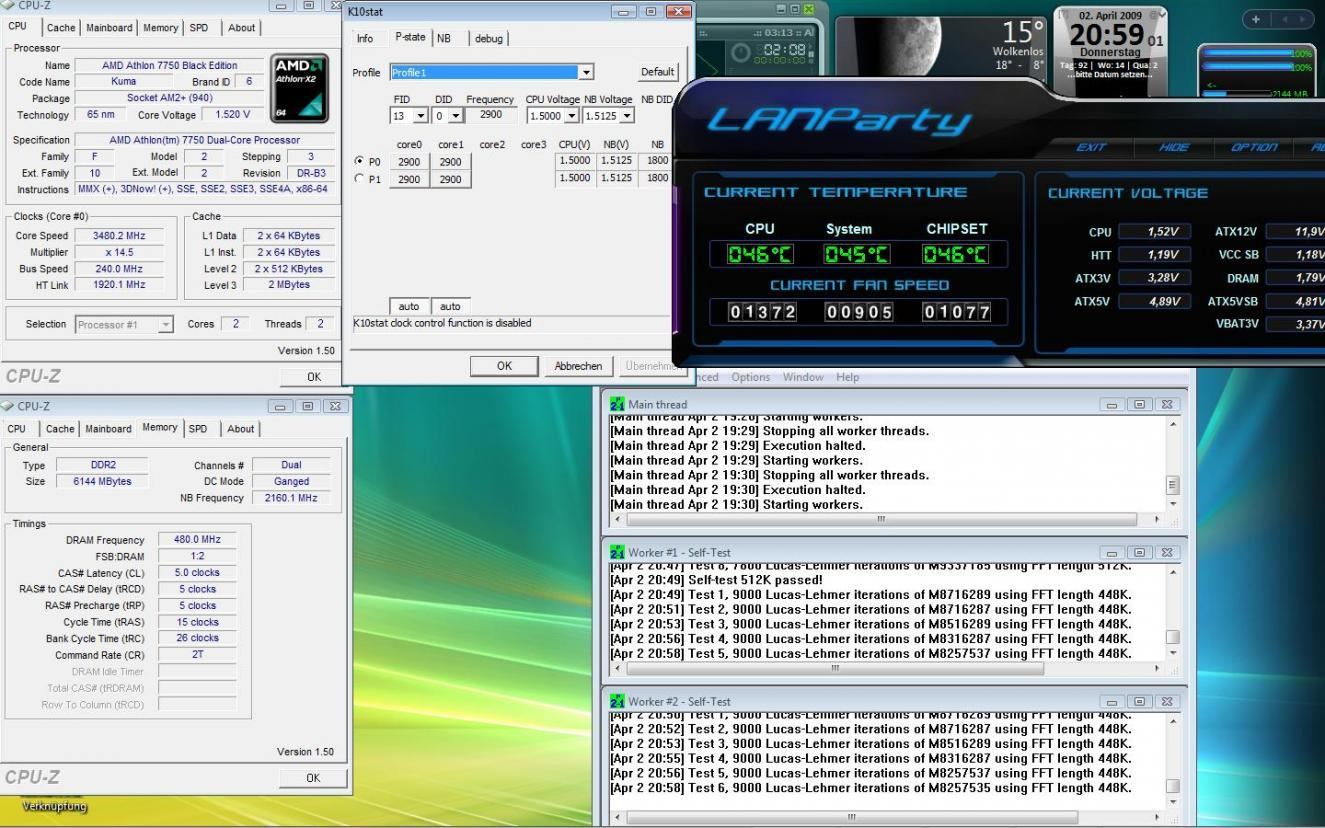Click the Prime95 icon in the Worker #1 title bar
The image size is (1325, 828).
(618, 552)
